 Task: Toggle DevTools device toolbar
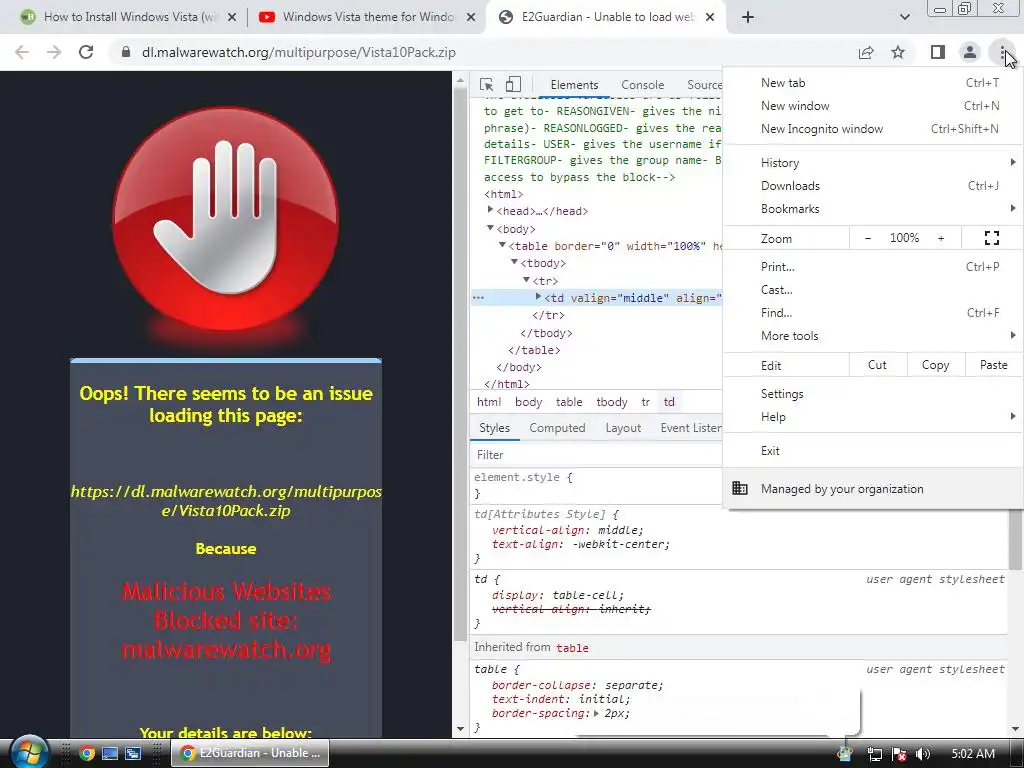point(513,85)
